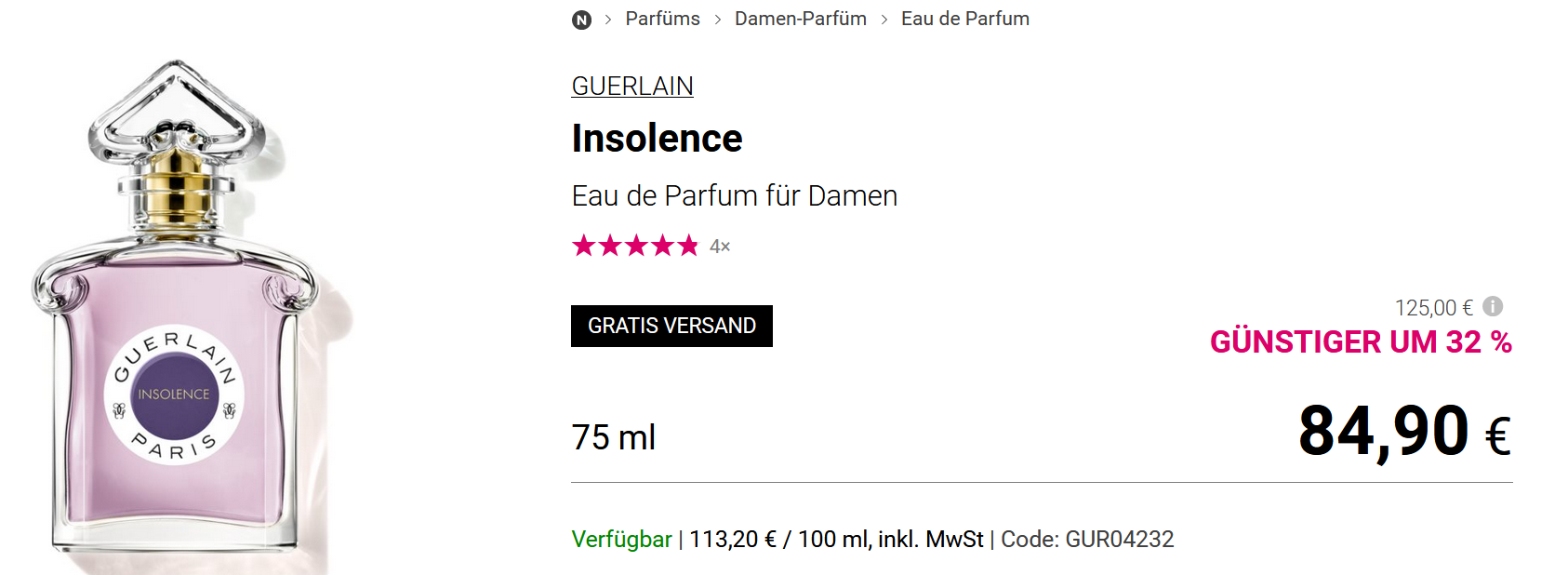Screen dimensions: 1568x575
Task: Open the Eau de Parfum breadcrumb
Action: [x=964, y=19]
